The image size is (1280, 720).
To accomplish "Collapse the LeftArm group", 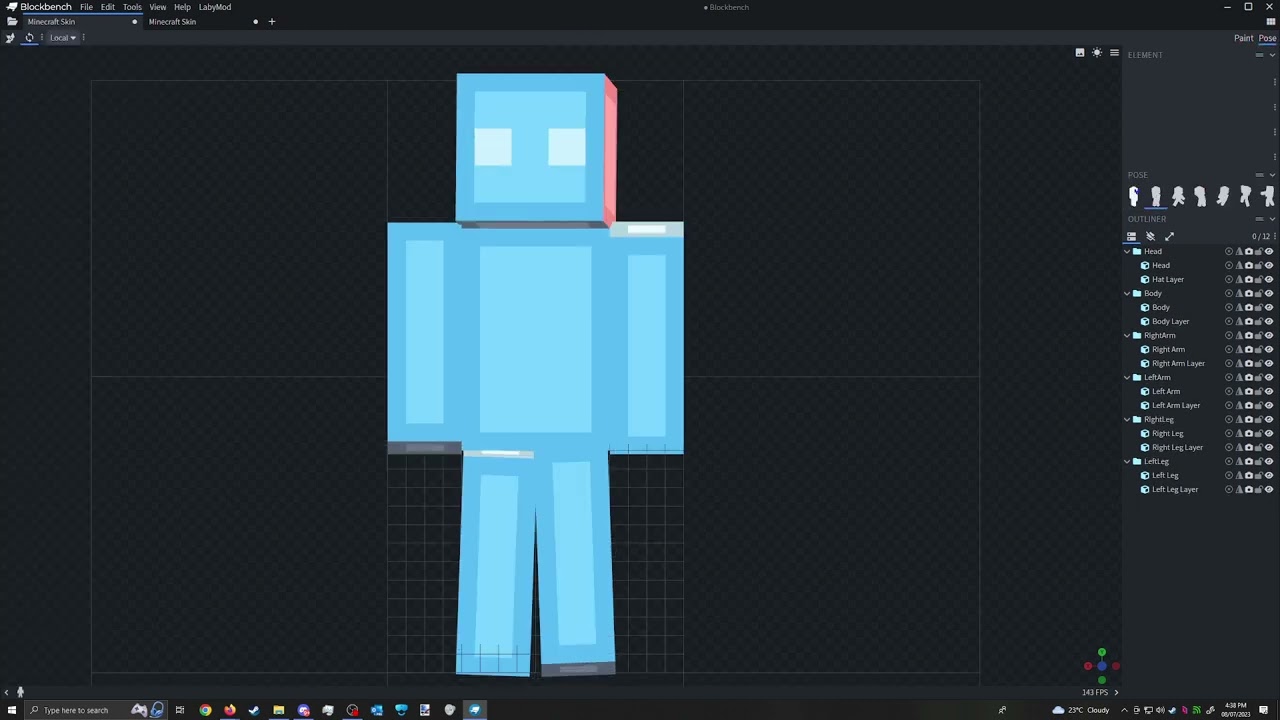I will click(1128, 378).
